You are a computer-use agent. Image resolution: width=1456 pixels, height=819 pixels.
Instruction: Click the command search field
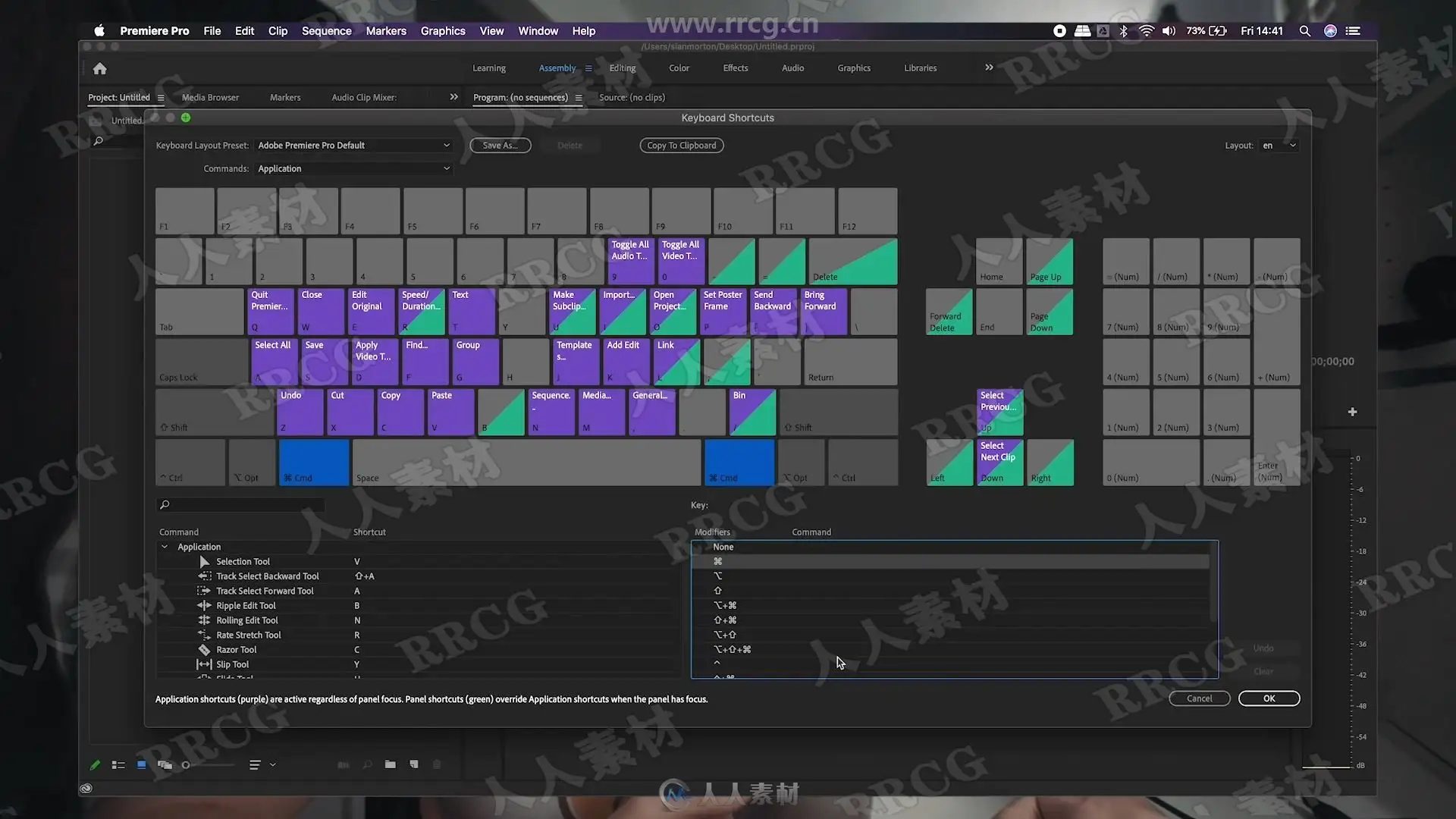coord(241,505)
